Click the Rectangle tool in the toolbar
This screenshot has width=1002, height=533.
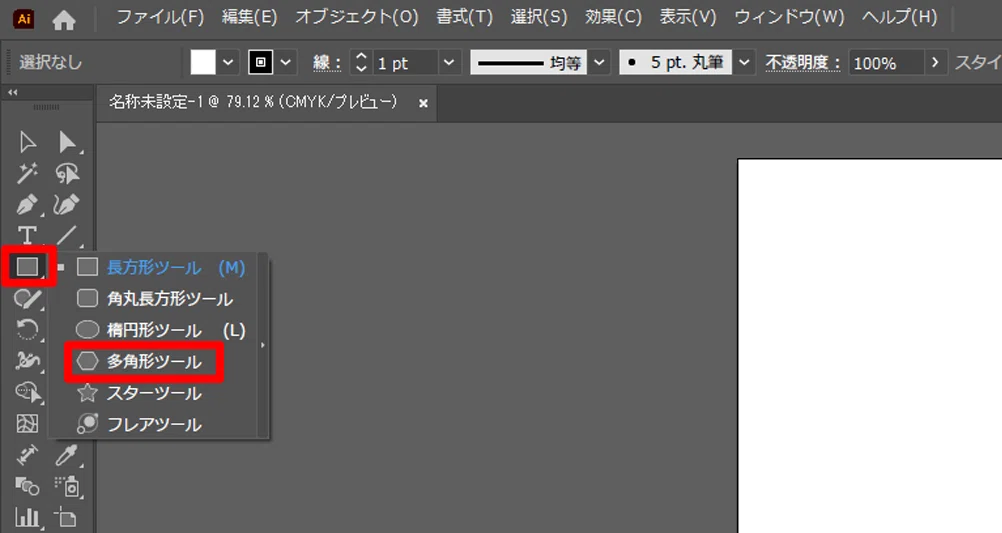[x=27, y=266]
